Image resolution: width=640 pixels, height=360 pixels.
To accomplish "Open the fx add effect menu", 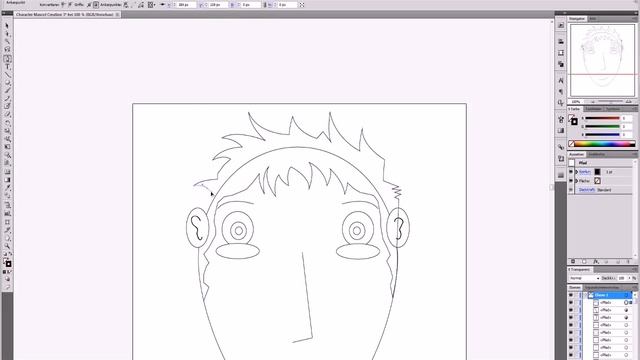I will pos(596,261).
